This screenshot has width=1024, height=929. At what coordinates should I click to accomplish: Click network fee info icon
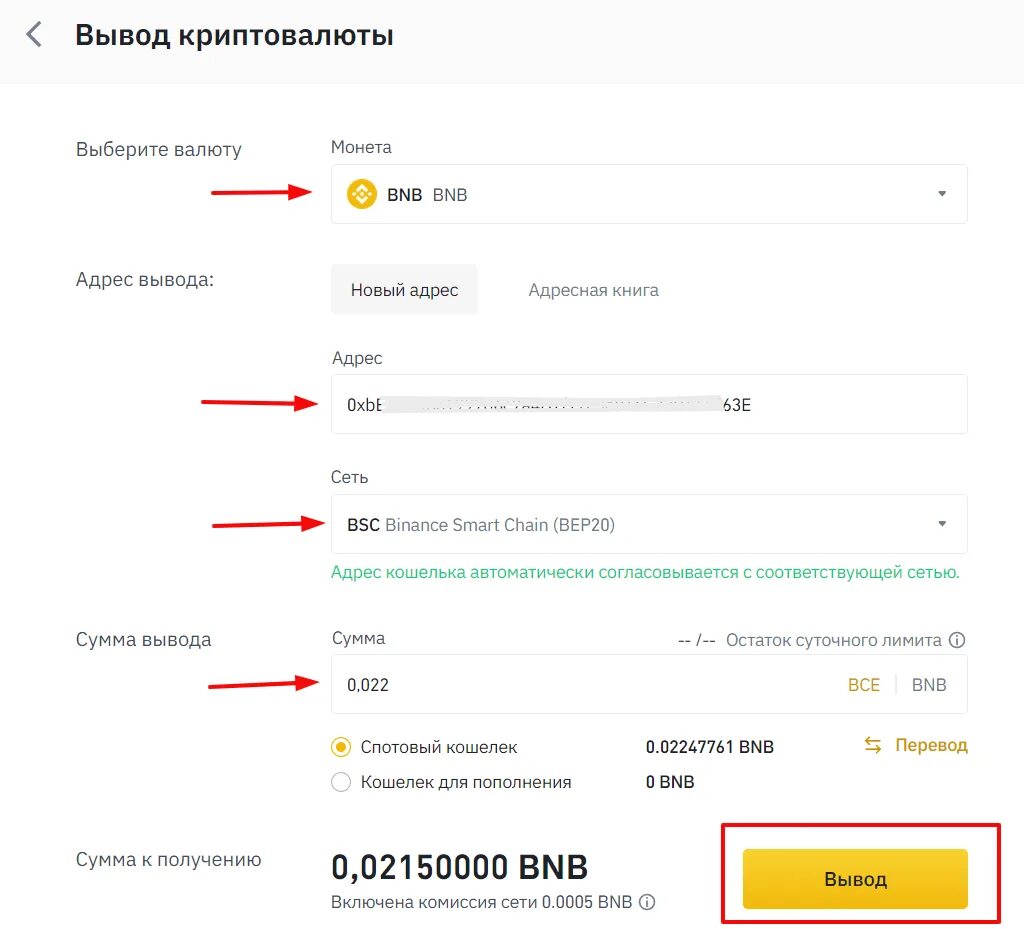click(647, 902)
